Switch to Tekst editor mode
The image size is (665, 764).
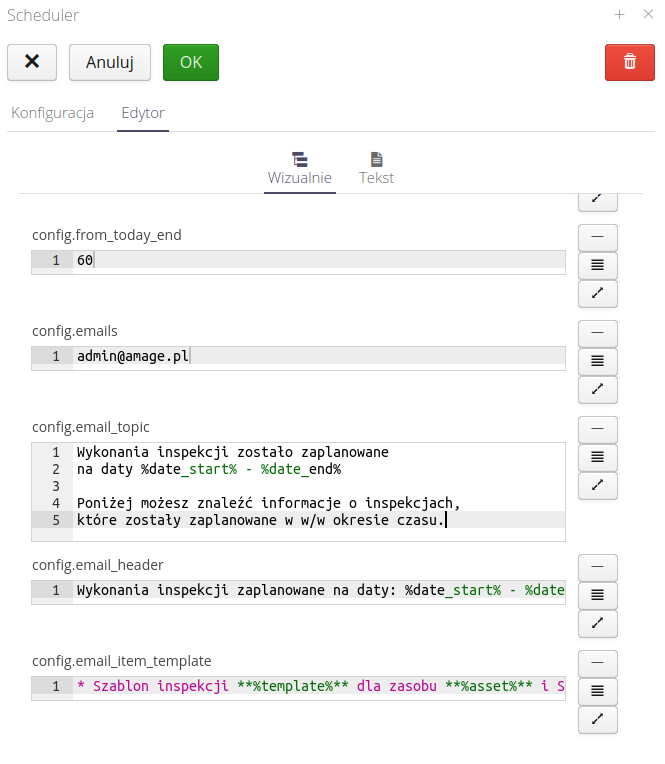376,168
